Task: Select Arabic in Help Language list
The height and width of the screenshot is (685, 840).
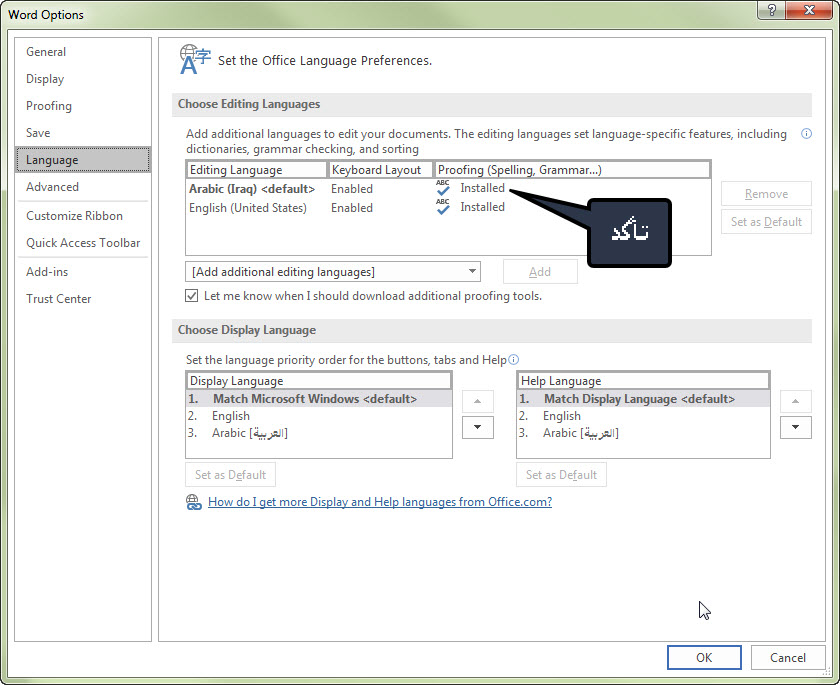Action: [x=643, y=433]
